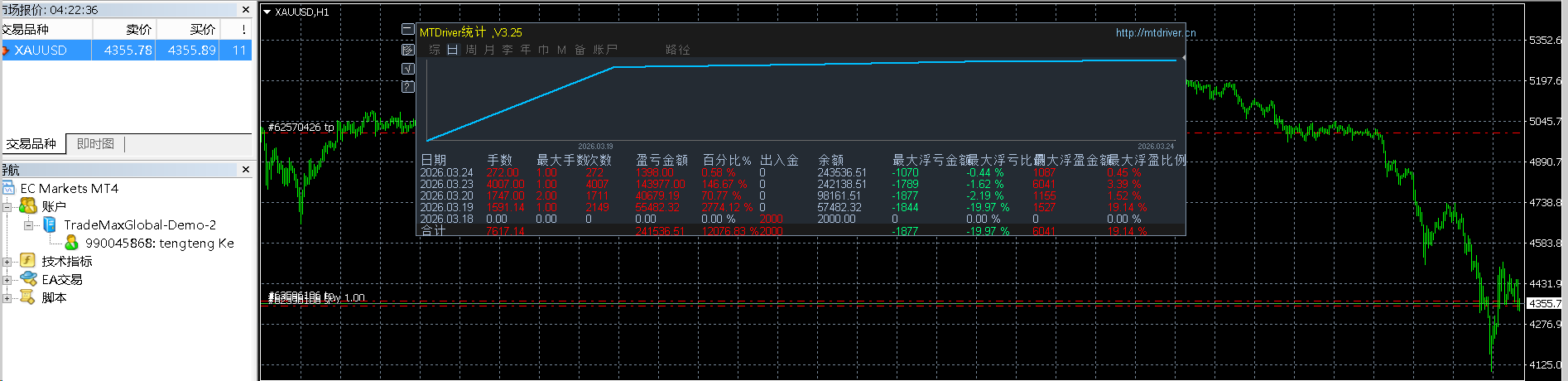Click the XAUUSD ask price 4355.89

tap(192, 50)
